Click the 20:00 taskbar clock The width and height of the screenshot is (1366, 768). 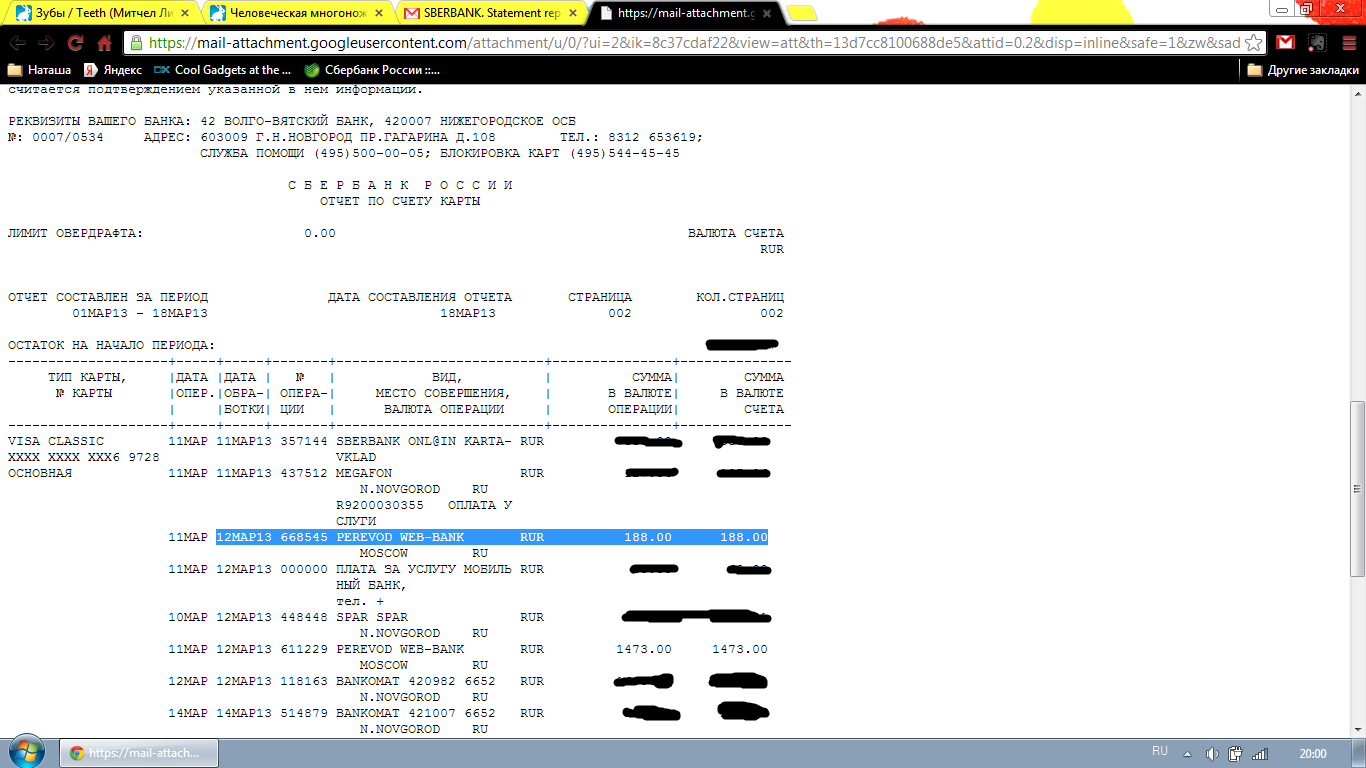pyautogui.click(x=1313, y=753)
